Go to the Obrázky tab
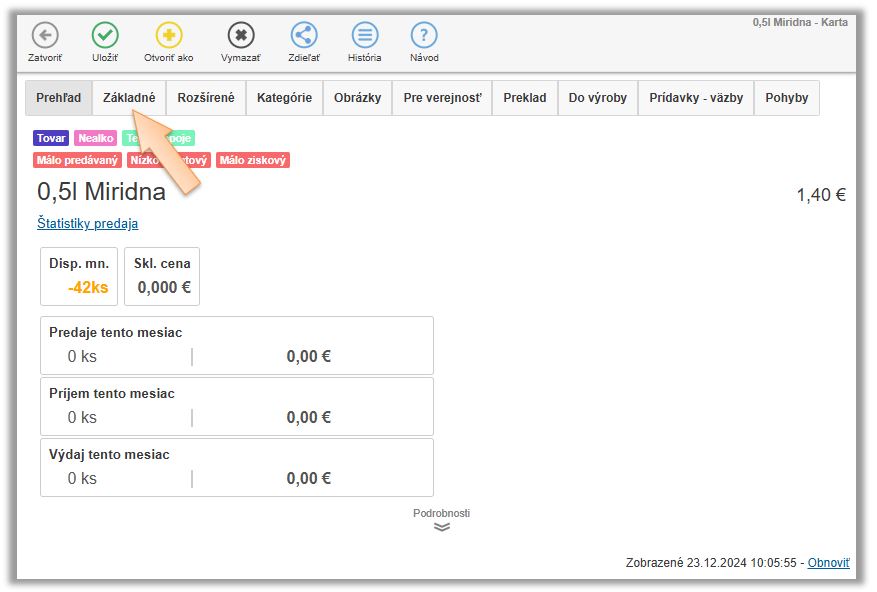The width and height of the screenshot is (877, 592). [x=357, y=98]
